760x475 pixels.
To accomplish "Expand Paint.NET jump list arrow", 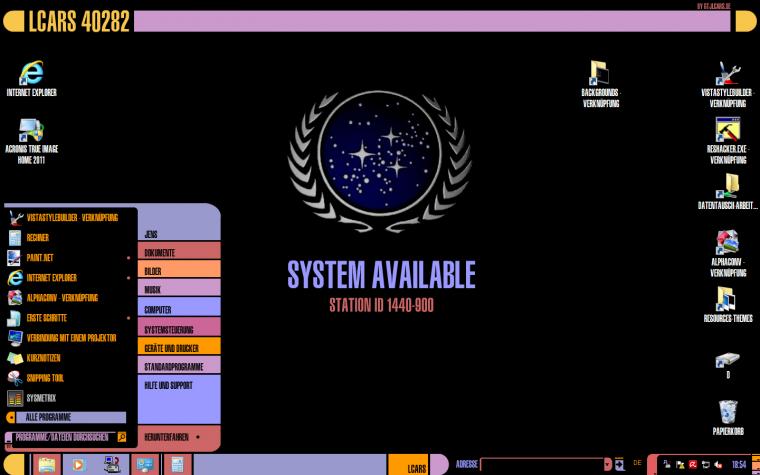I will [128, 258].
